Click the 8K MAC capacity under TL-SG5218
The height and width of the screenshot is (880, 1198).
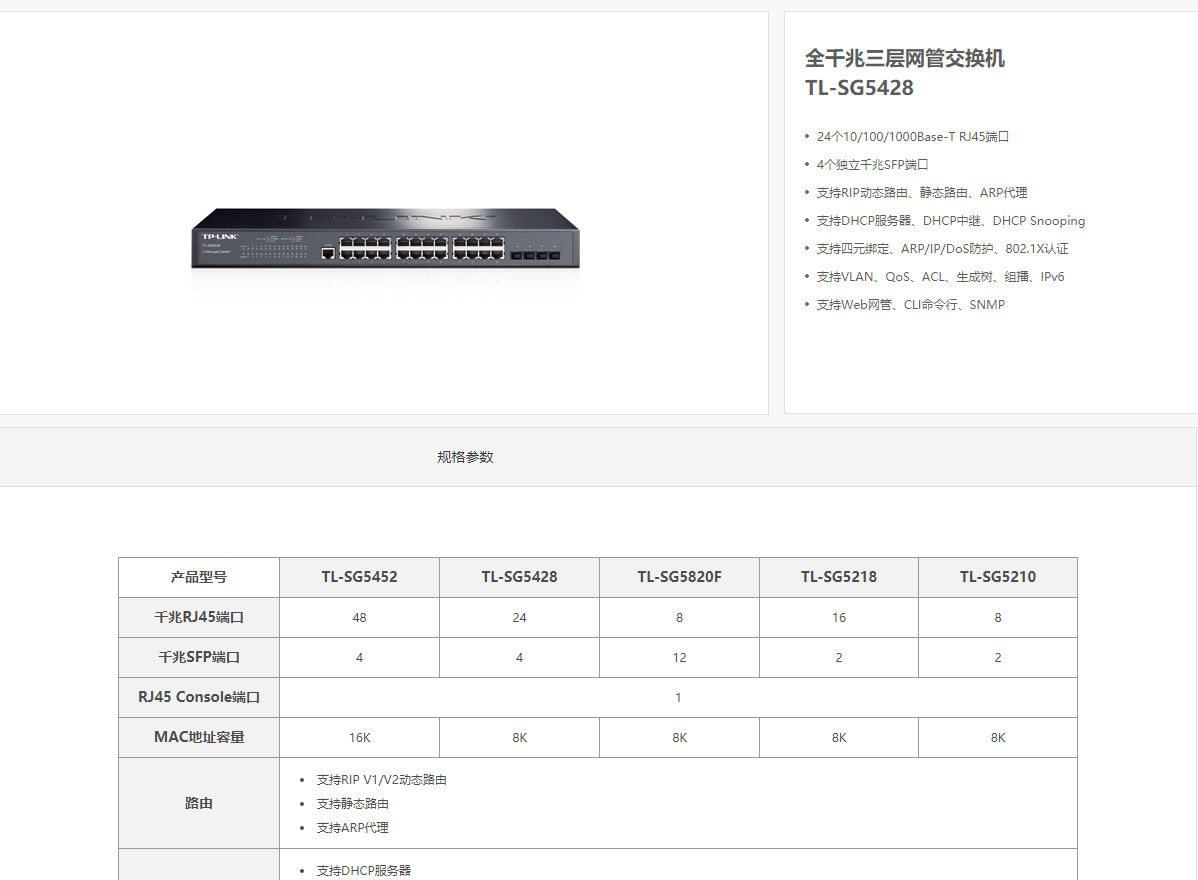[839, 737]
